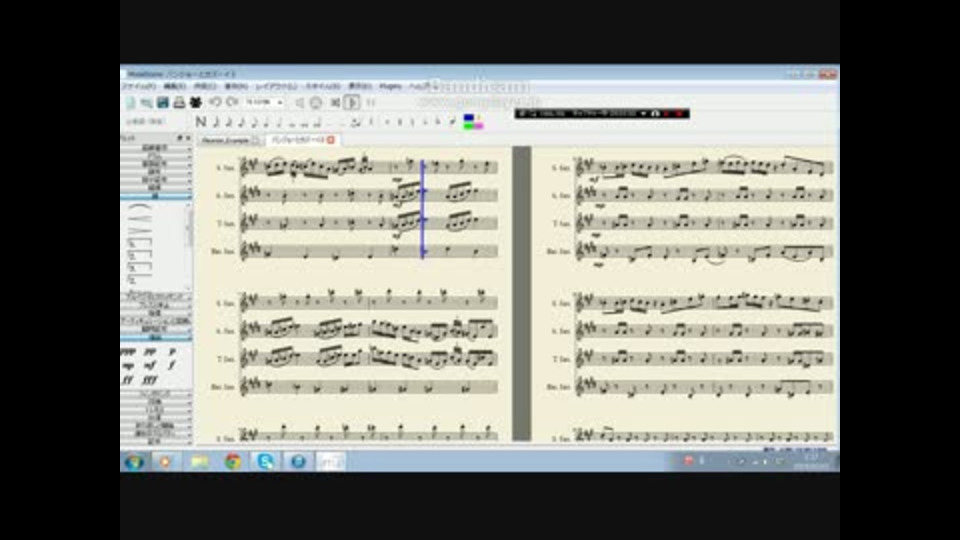The image size is (960, 540).
Task: Collapse the highlighted dynamics palette header
Action: 156,338
